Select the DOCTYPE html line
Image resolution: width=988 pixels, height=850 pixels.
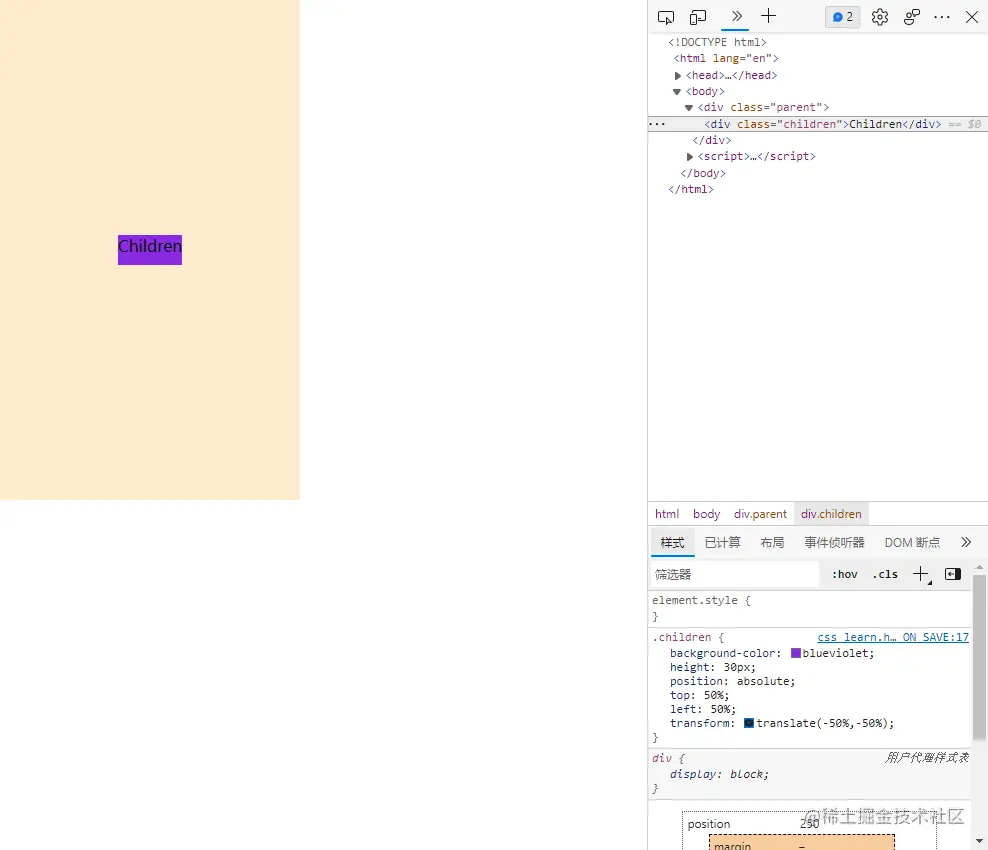click(x=717, y=42)
